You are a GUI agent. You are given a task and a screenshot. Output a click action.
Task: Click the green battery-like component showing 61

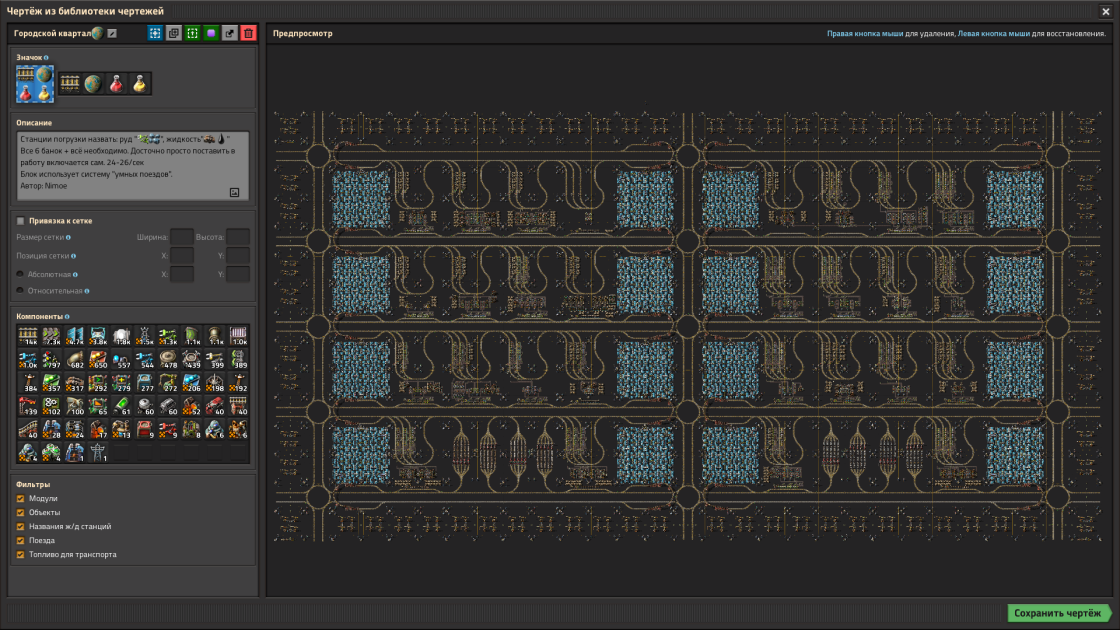(121, 406)
